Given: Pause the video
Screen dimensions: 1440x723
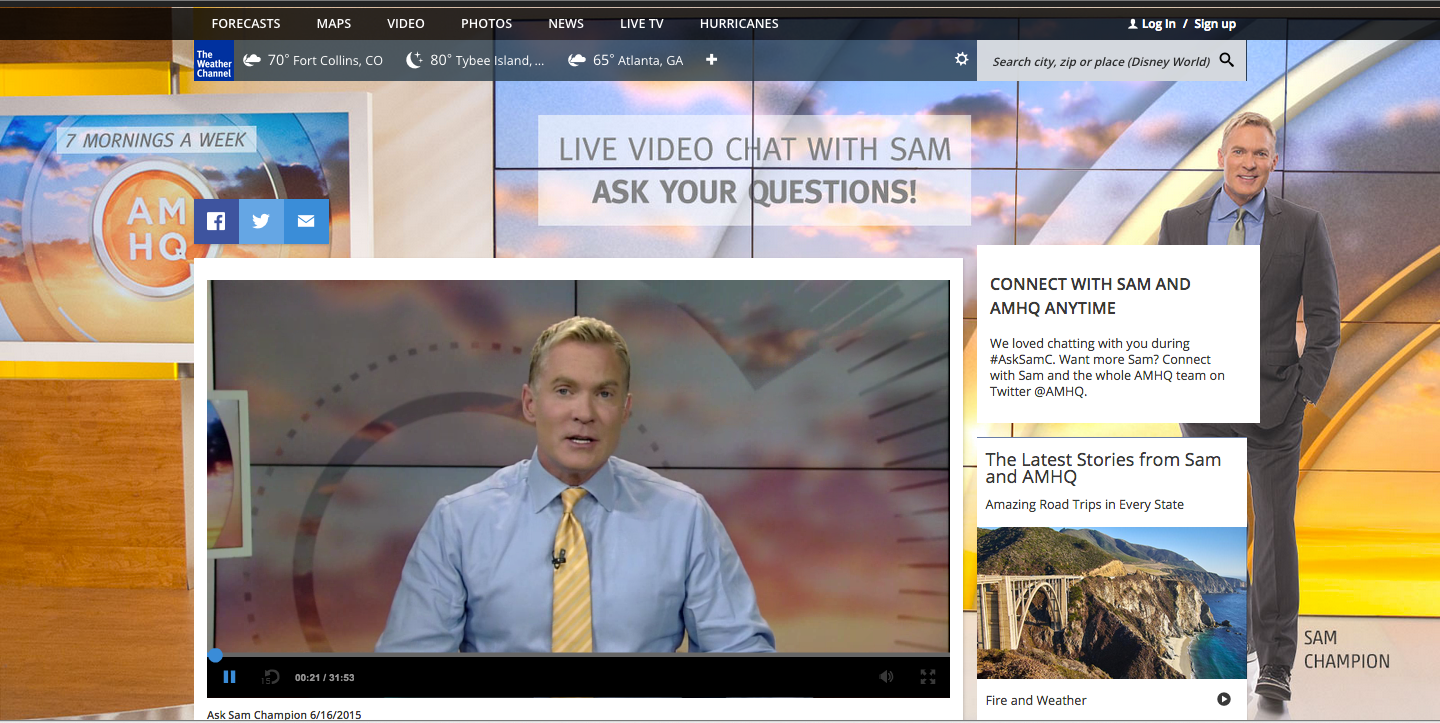Looking at the screenshot, I should 229,677.
